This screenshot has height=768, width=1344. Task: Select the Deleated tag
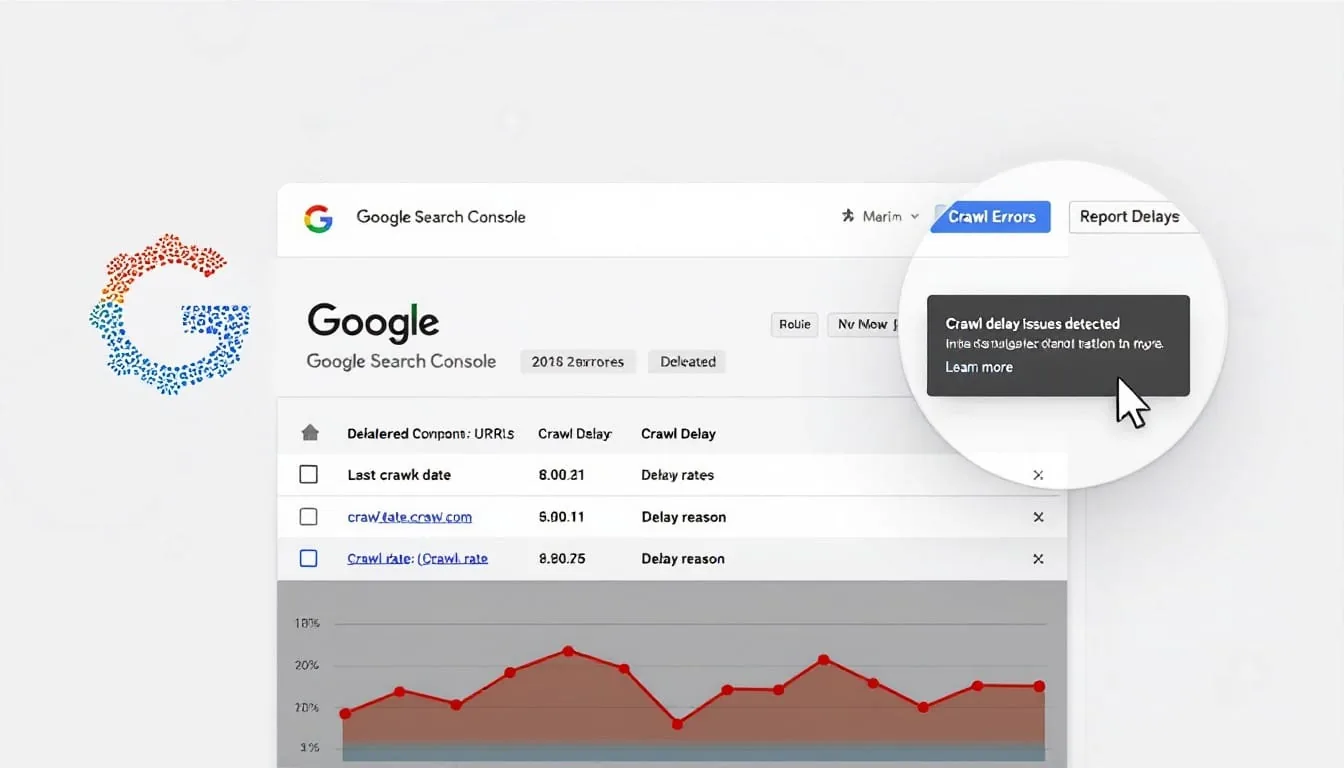click(x=687, y=362)
